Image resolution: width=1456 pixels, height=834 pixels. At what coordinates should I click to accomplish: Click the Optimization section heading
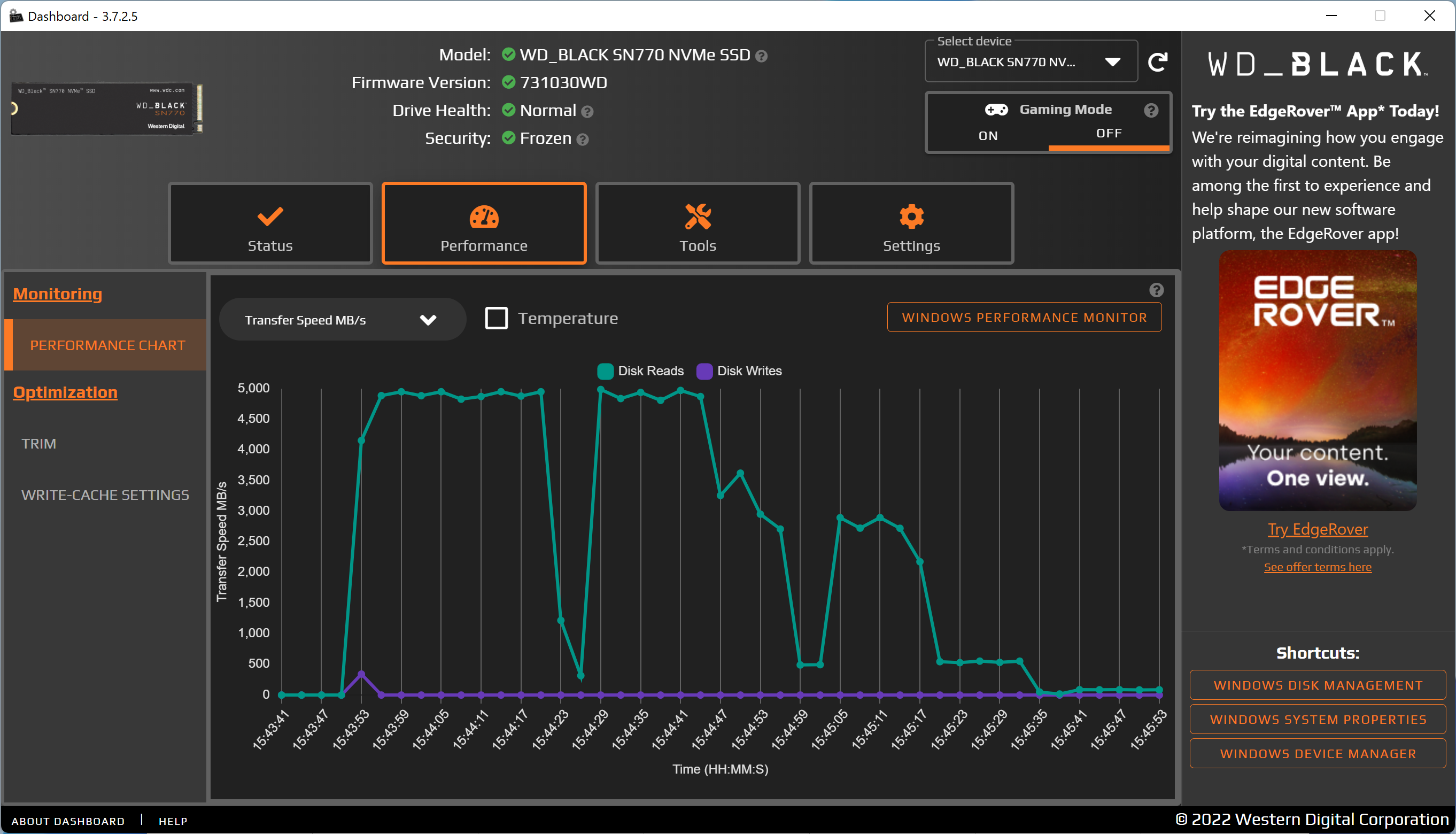[65, 392]
